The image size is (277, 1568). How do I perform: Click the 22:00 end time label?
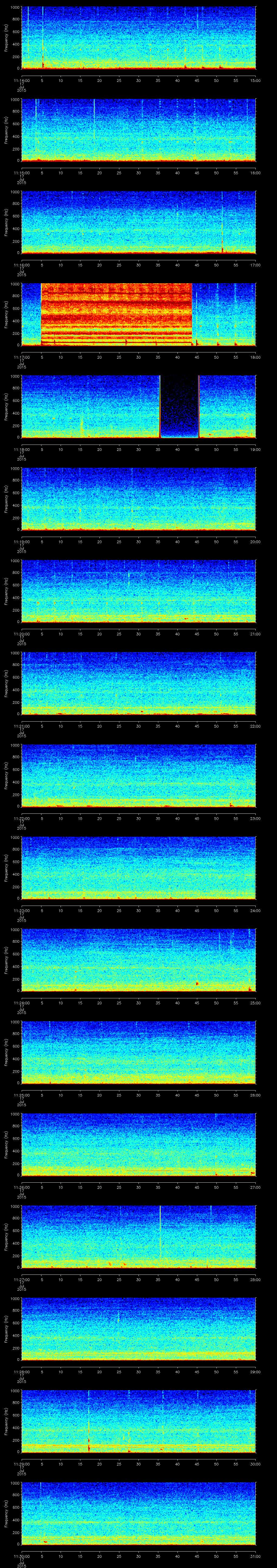coord(255,726)
